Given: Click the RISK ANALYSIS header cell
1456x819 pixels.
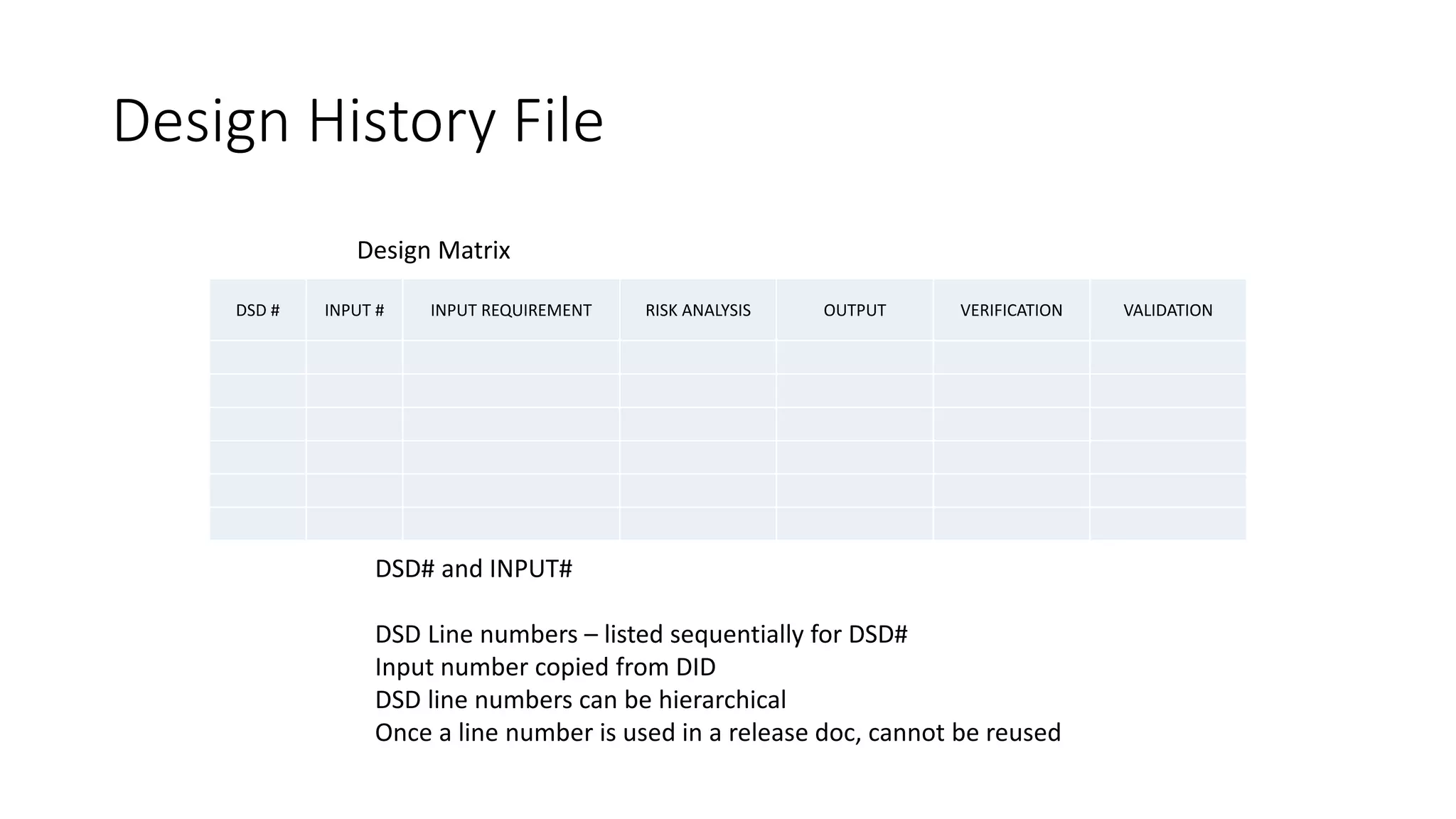Looking at the screenshot, I should (697, 311).
